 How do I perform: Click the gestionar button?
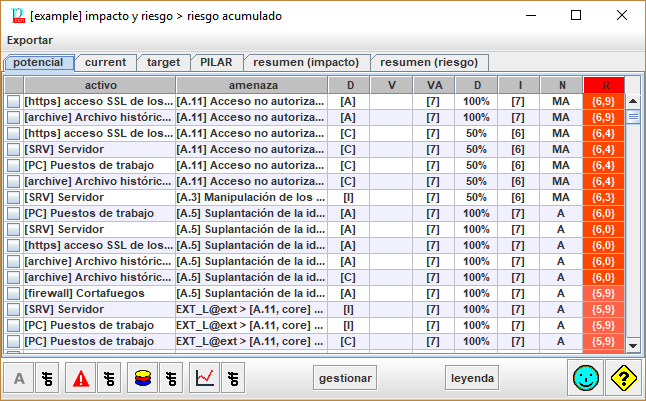click(x=345, y=378)
